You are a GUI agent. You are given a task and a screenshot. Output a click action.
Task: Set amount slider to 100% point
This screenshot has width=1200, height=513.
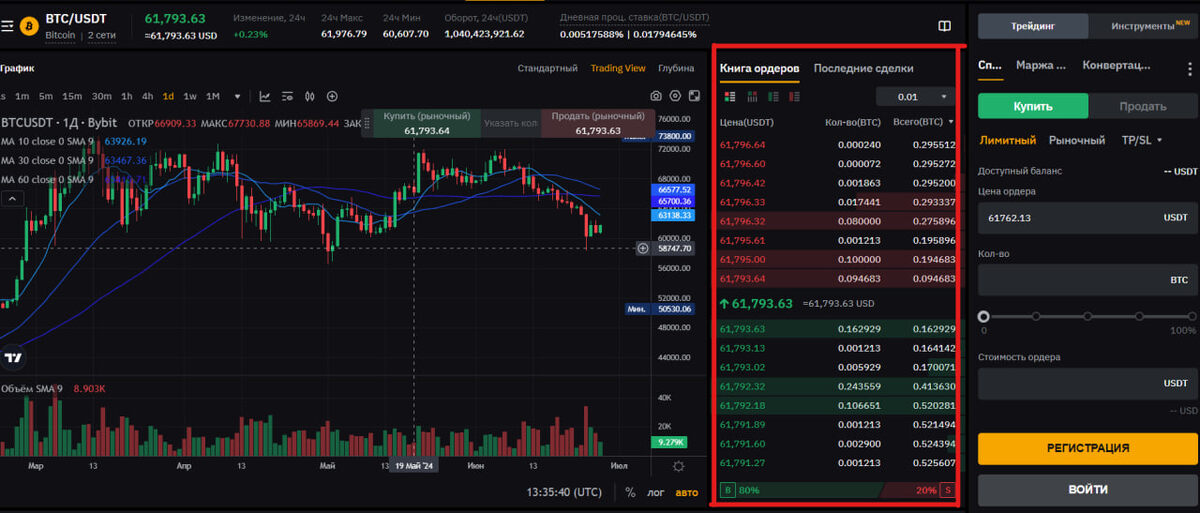coord(1190,316)
